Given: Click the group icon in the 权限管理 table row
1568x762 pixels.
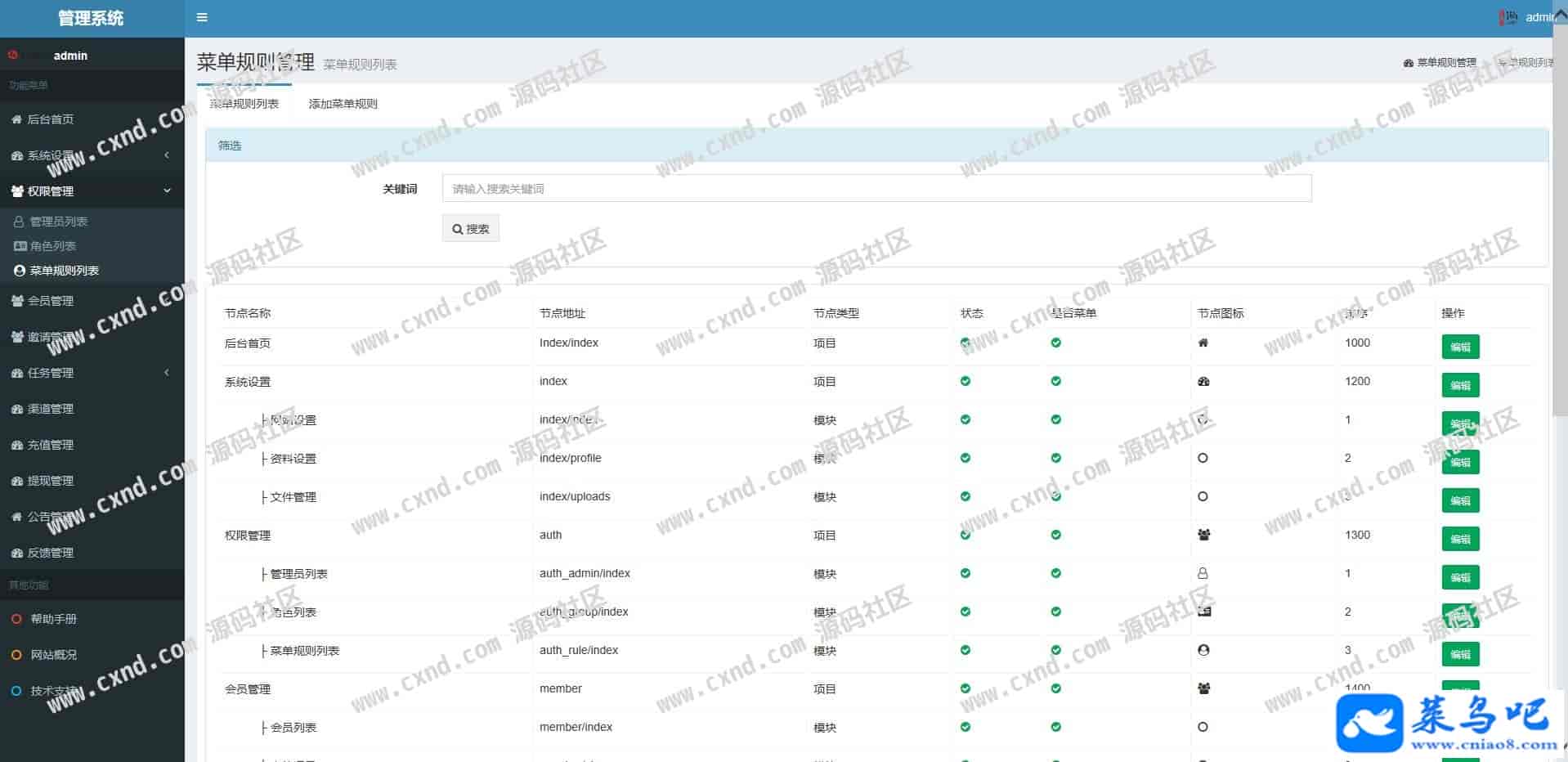Looking at the screenshot, I should (1203, 536).
